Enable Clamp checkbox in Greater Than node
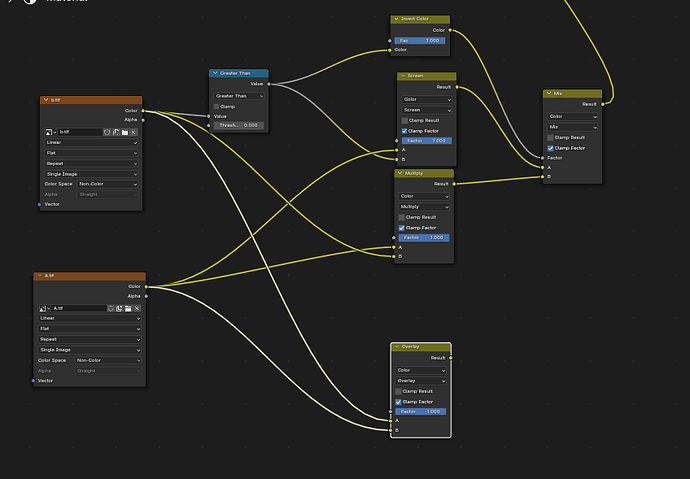 [217, 106]
